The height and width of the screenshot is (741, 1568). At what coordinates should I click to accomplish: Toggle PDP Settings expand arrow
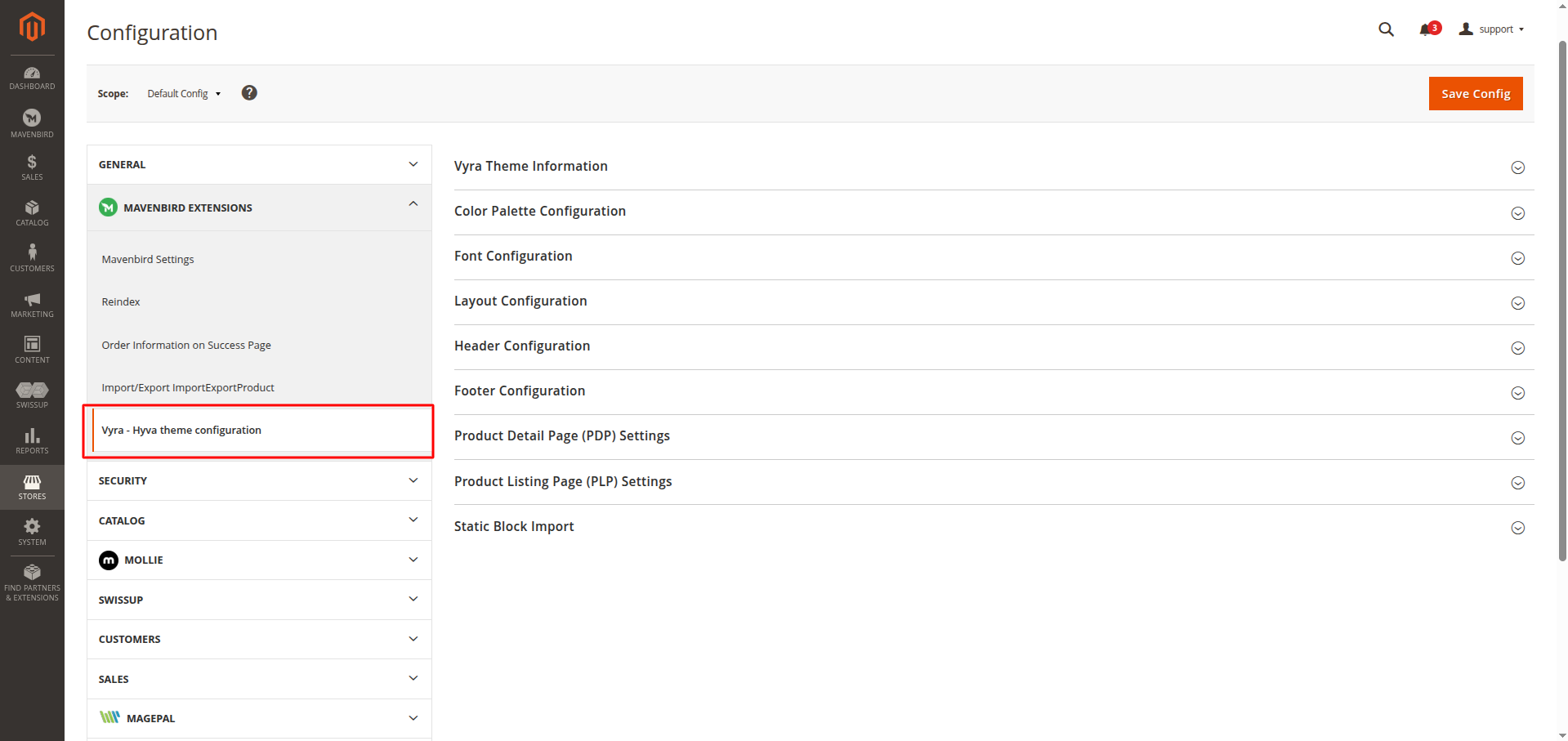pyautogui.click(x=1517, y=438)
